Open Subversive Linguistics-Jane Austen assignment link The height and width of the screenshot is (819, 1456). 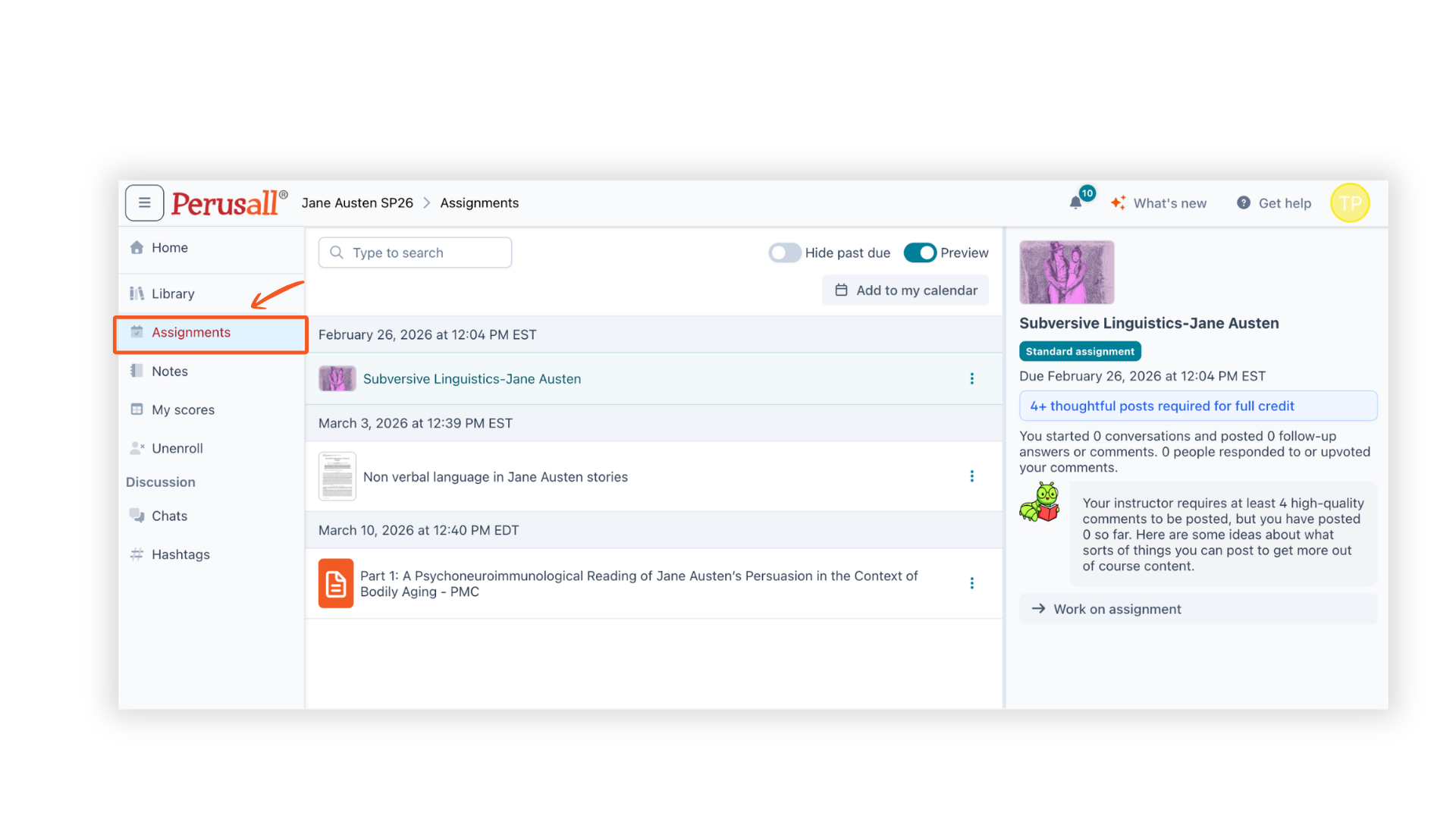coord(472,379)
